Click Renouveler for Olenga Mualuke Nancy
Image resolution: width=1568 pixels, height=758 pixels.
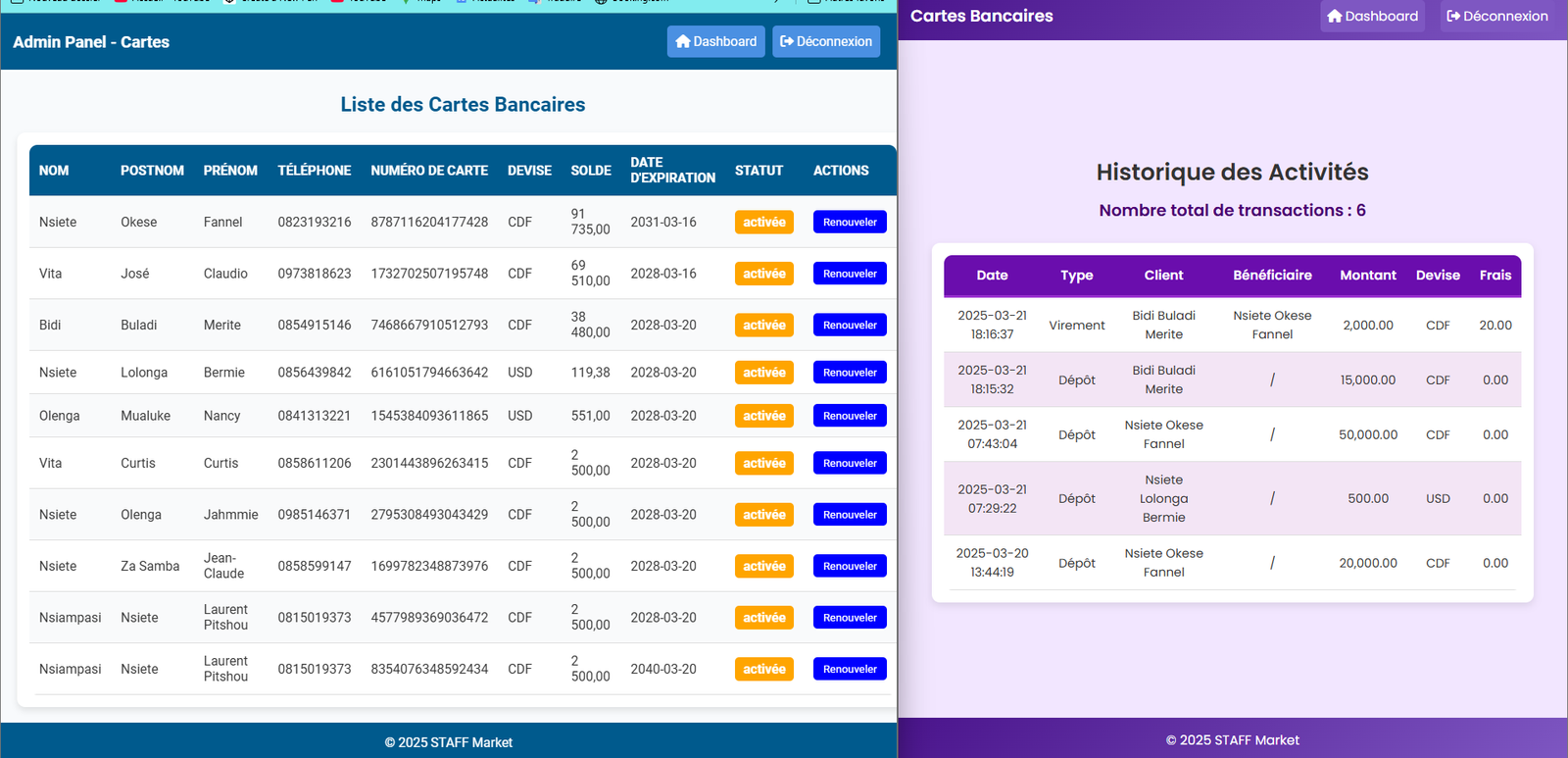point(850,416)
